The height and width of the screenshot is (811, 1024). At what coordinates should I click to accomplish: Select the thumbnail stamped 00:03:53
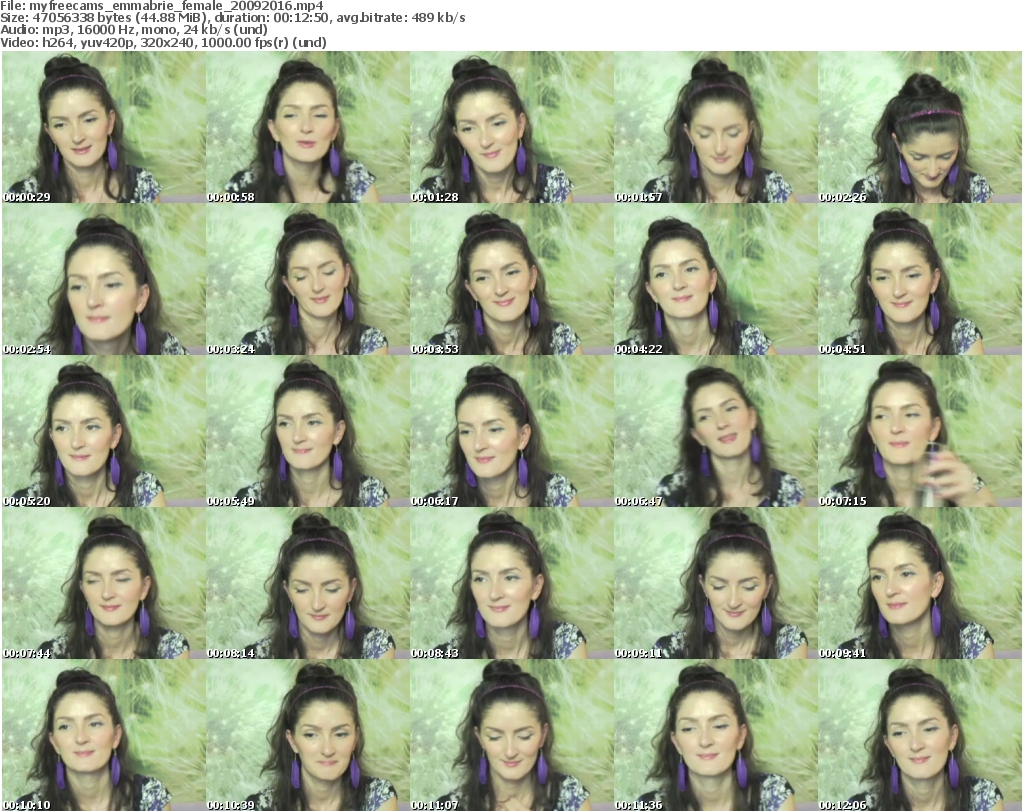click(x=511, y=279)
